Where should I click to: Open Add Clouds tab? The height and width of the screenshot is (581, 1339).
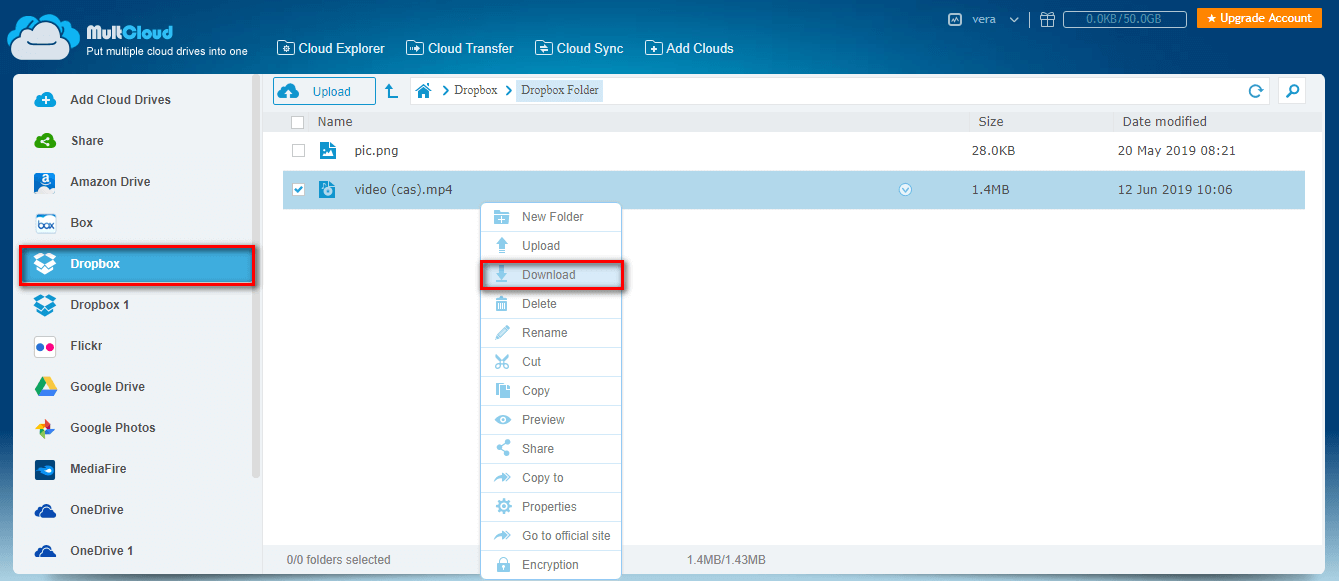point(689,48)
